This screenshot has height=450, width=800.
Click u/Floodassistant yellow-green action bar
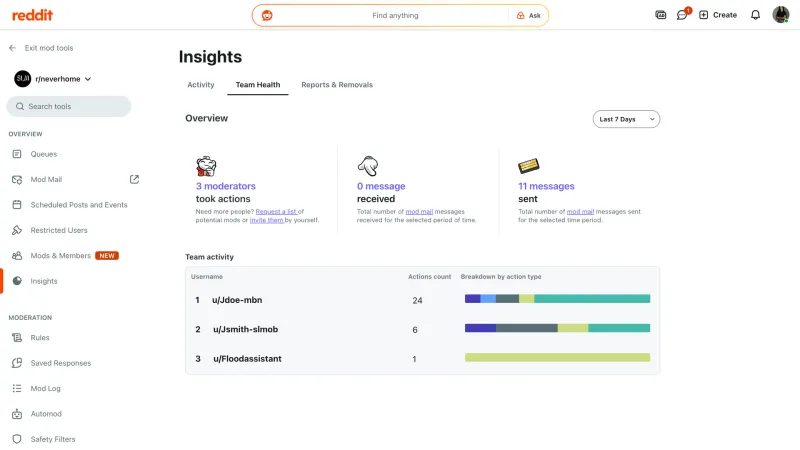coord(557,358)
